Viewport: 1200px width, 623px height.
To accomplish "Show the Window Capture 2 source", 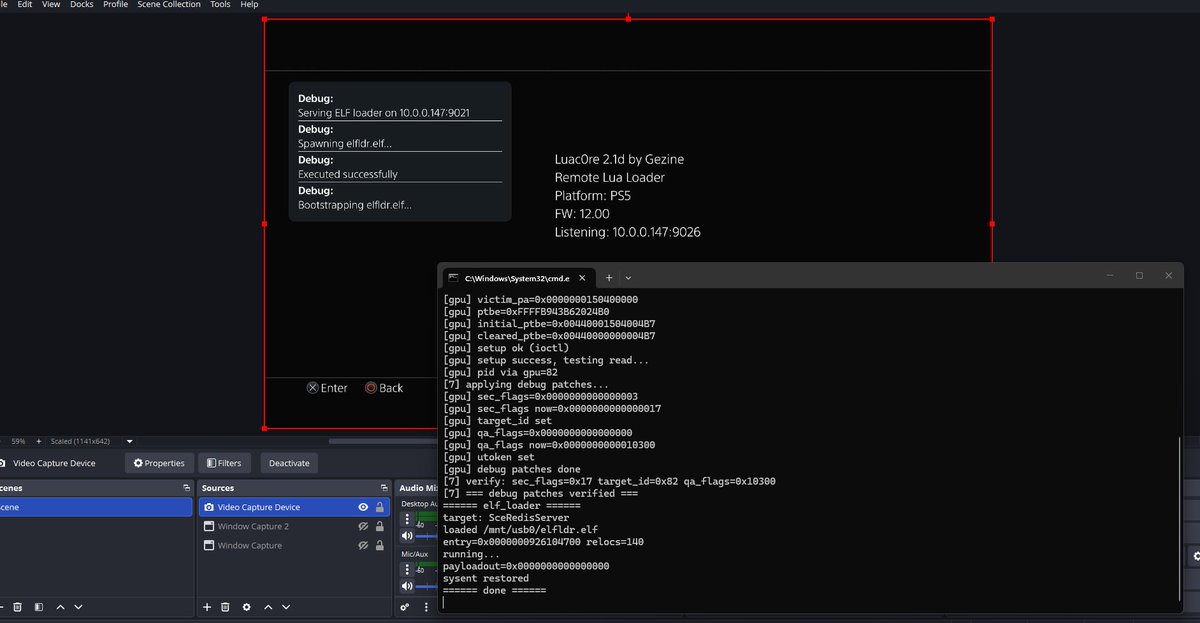I will (x=364, y=526).
